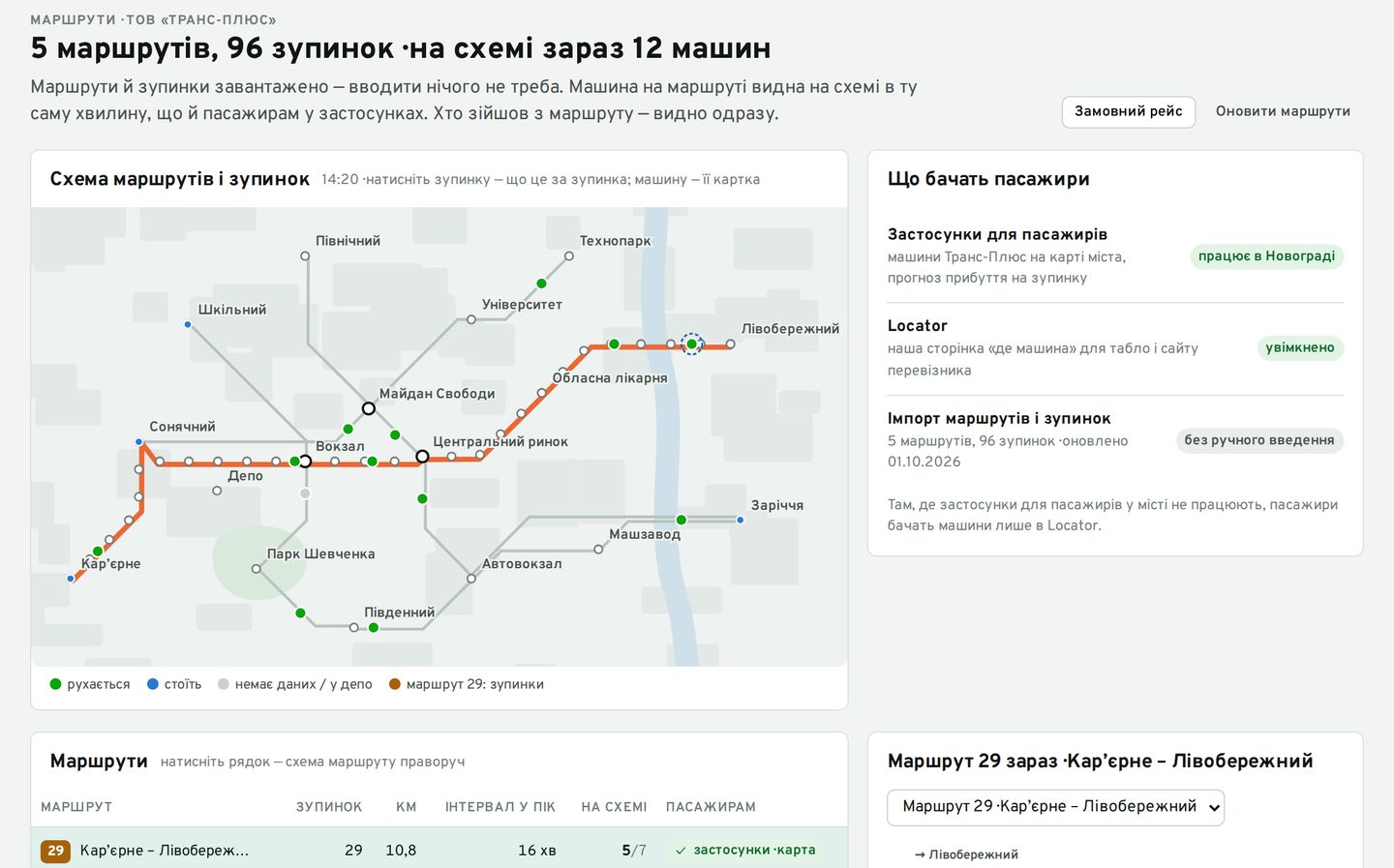Click 'застосунки · карта' in route 29 row

tap(745, 850)
